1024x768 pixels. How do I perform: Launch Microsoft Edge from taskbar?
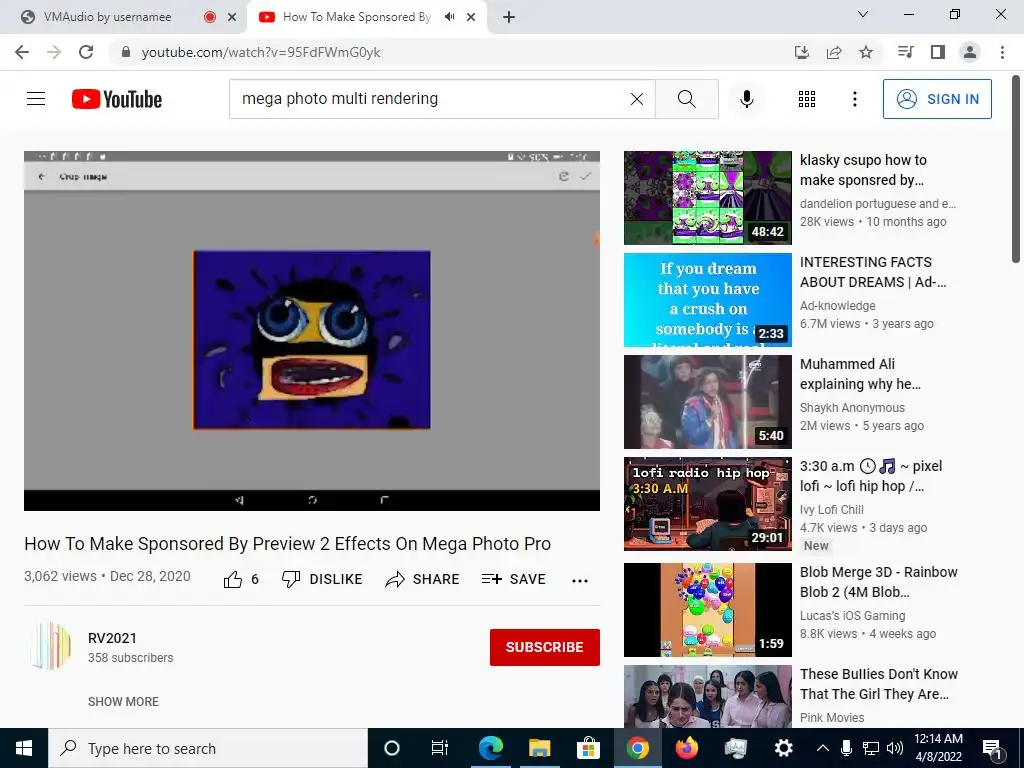click(x=490, y=748)
